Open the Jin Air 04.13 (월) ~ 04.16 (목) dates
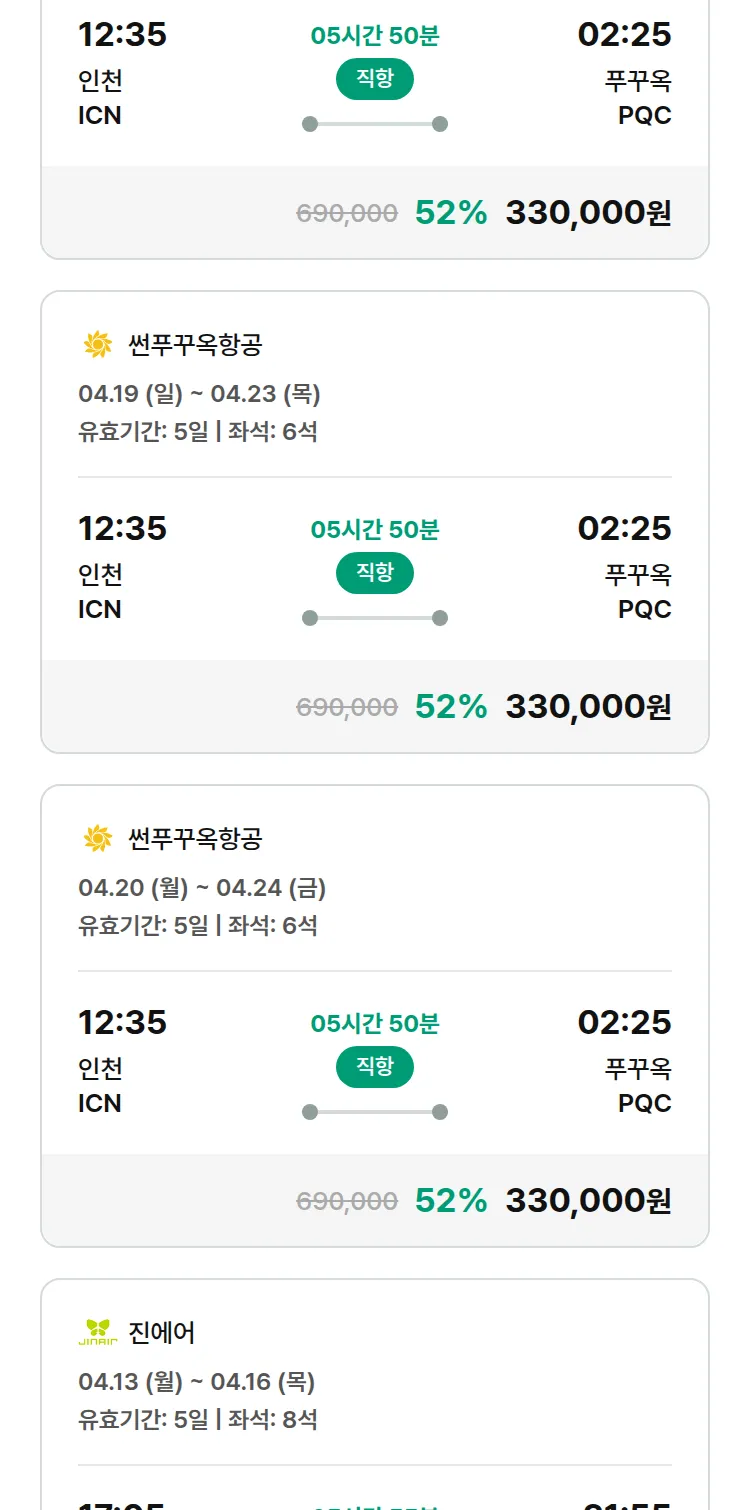Screen dimensions: 750x1510 pyautogui.click(x=196, y=1382)
